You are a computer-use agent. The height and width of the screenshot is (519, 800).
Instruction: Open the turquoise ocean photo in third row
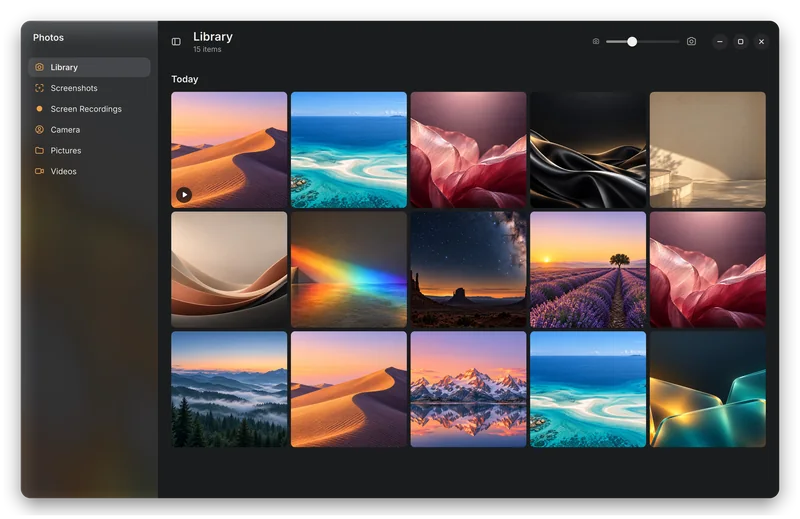(588, 389)
